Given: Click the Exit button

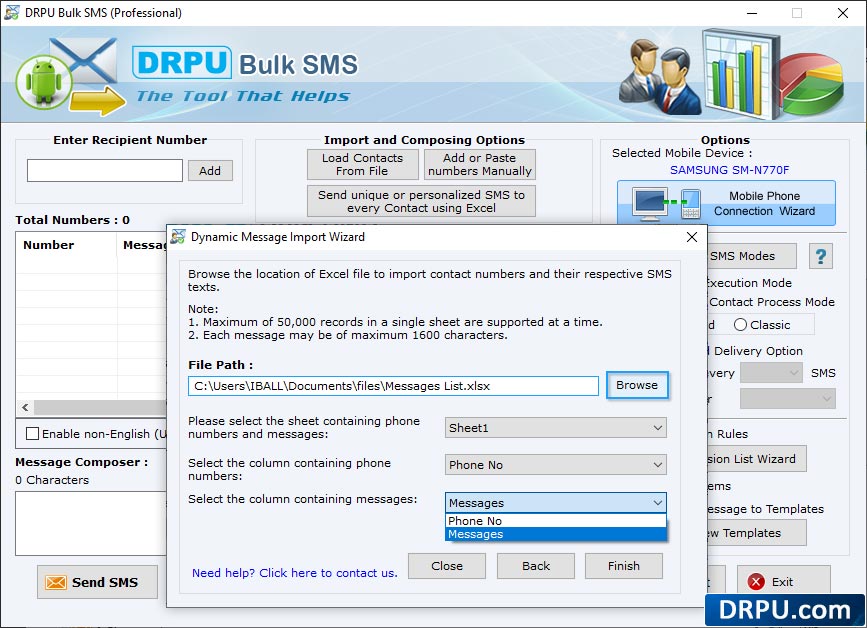Looking at the screenshot, I should click(784, 582).
